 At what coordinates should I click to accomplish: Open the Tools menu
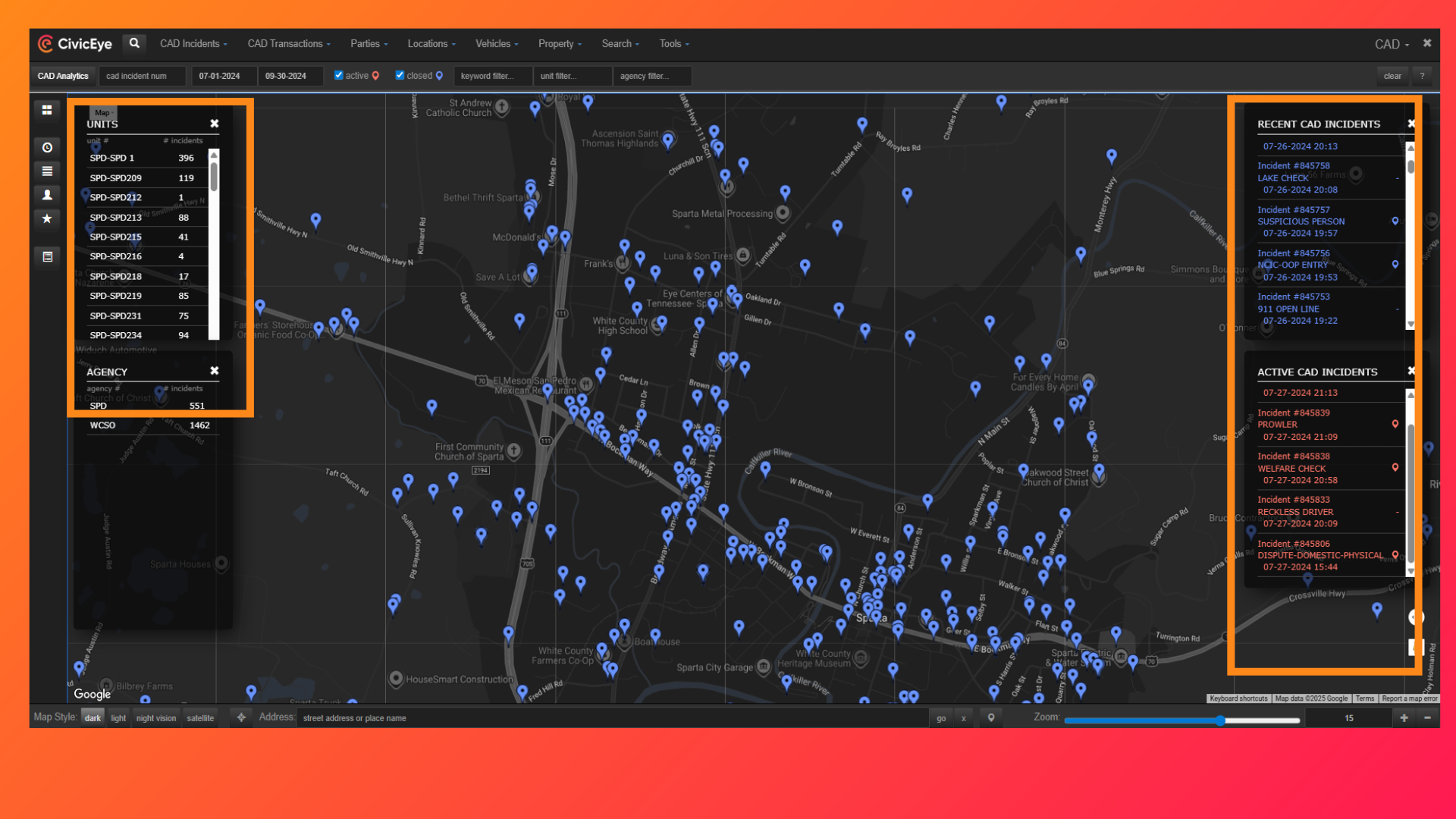point(674,44)
